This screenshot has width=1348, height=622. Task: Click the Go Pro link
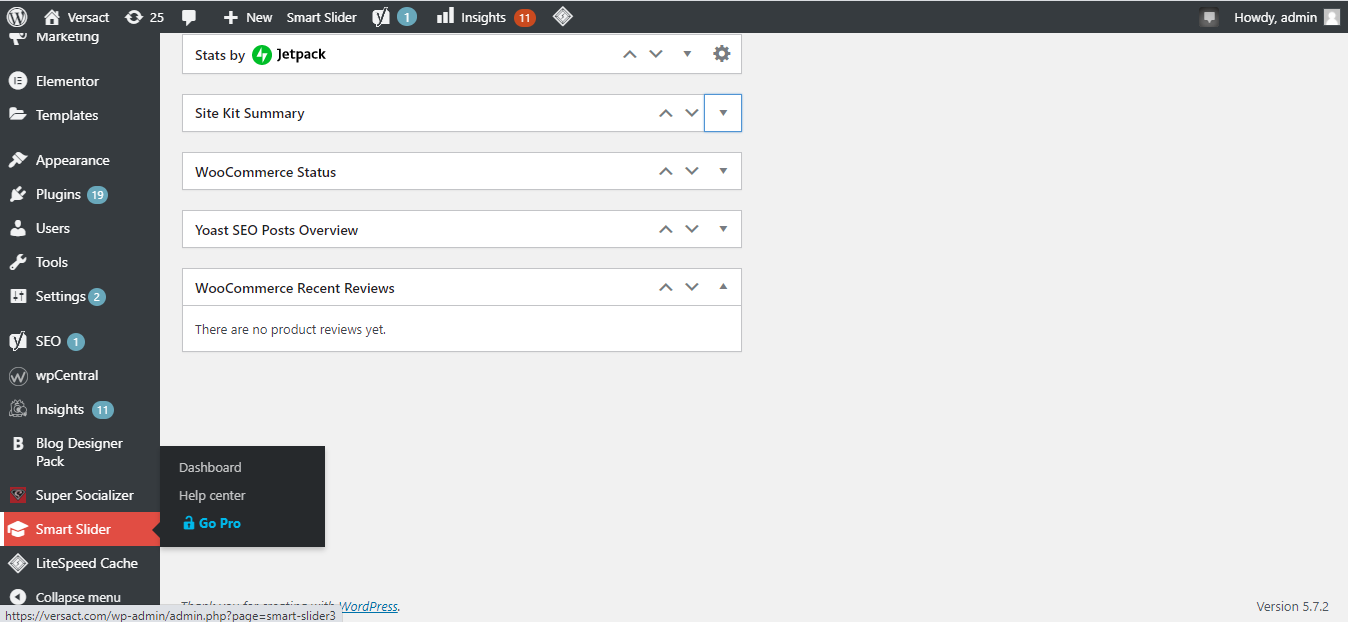(x=212, y=523)
